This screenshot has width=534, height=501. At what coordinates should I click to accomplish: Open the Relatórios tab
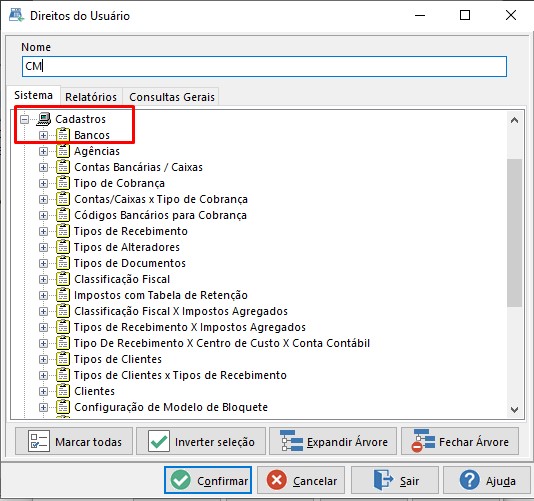click(91, 97)
